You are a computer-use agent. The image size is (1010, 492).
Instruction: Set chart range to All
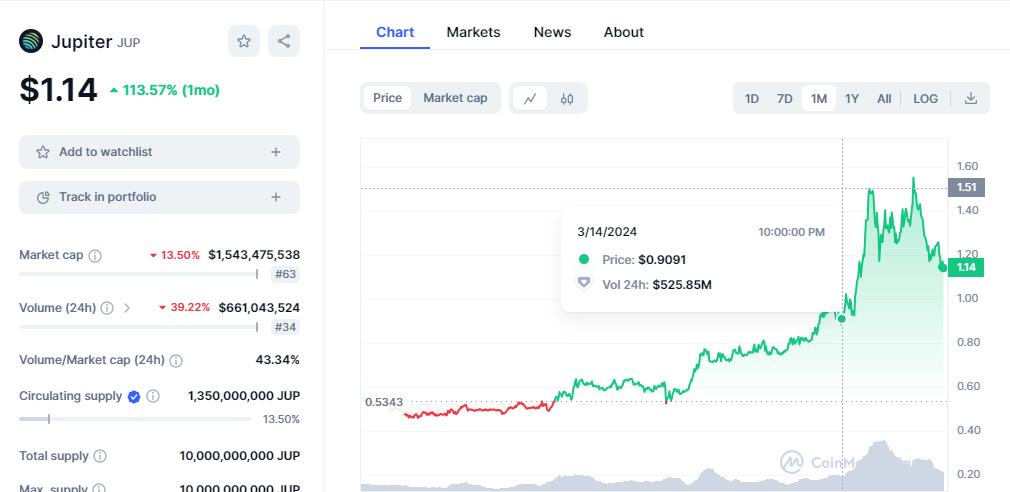[884, 99]
